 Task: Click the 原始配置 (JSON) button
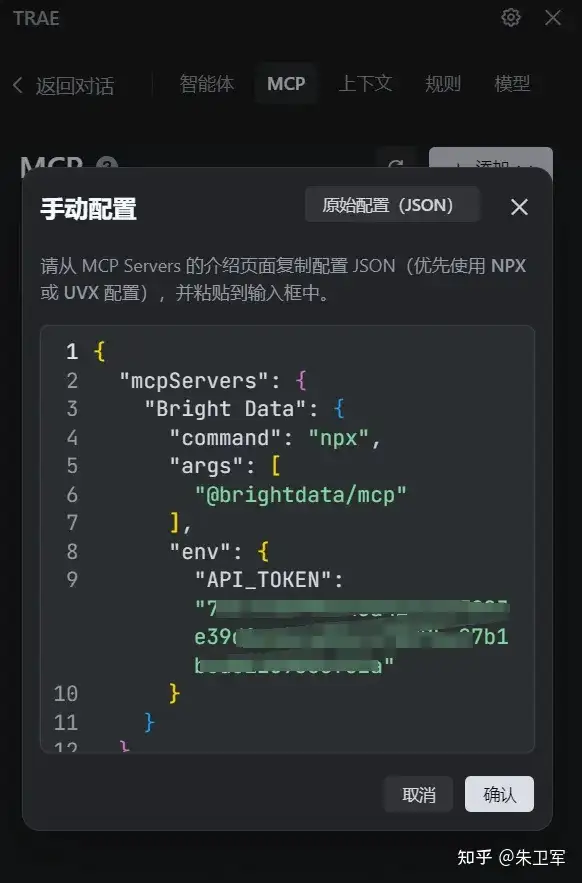tap(392, 205)
